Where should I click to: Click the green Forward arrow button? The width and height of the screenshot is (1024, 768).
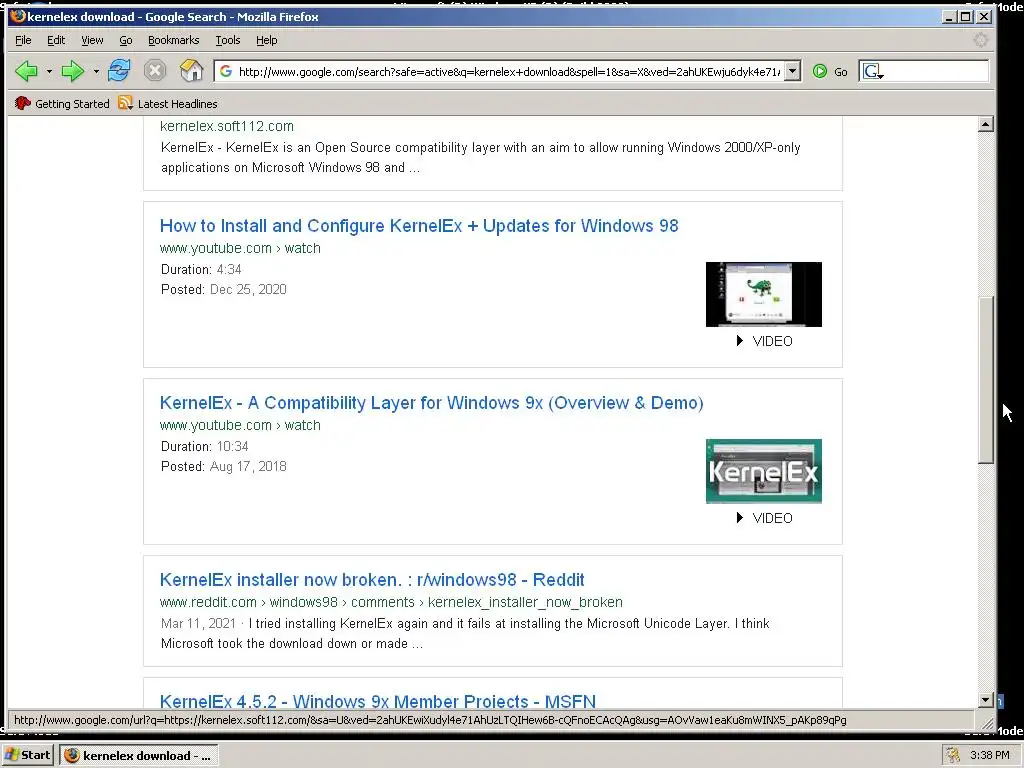coord(72,71)
